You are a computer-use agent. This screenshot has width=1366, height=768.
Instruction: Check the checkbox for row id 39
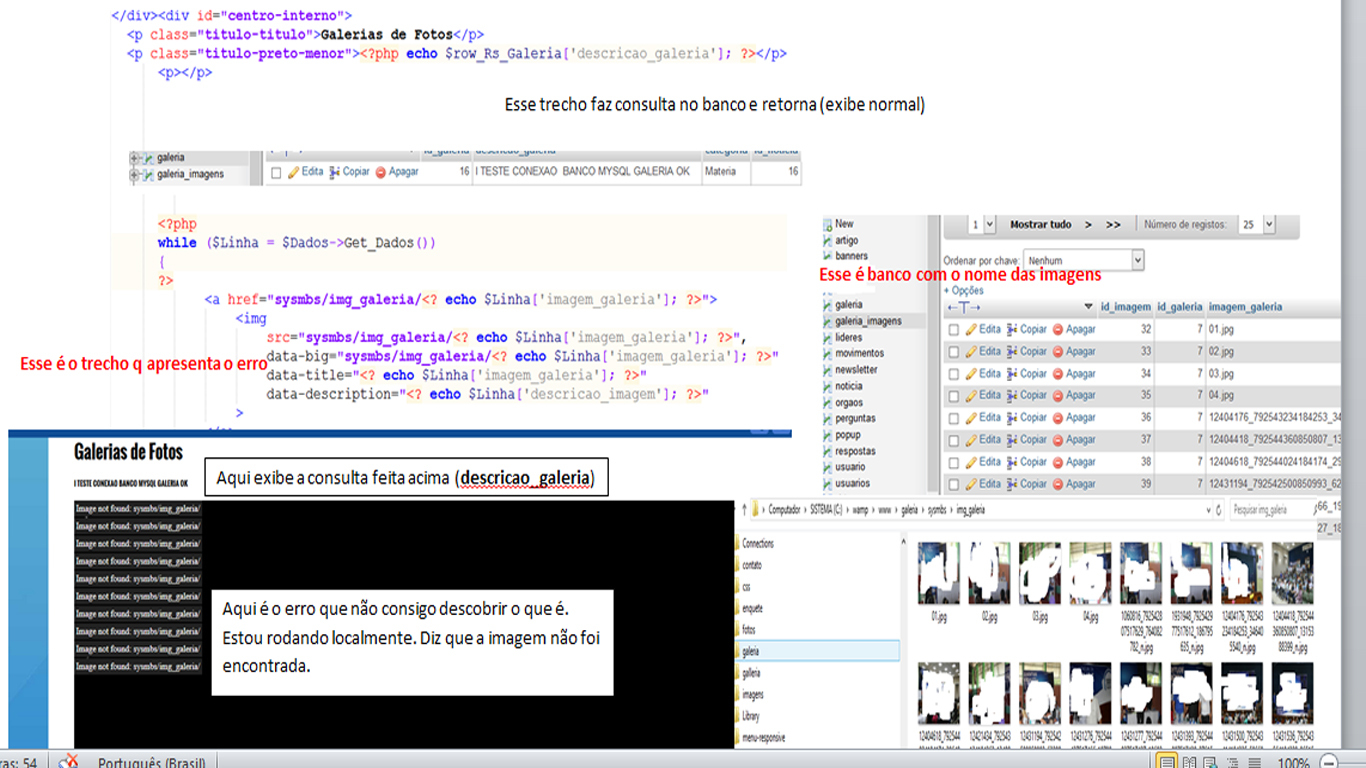[953, 484]
